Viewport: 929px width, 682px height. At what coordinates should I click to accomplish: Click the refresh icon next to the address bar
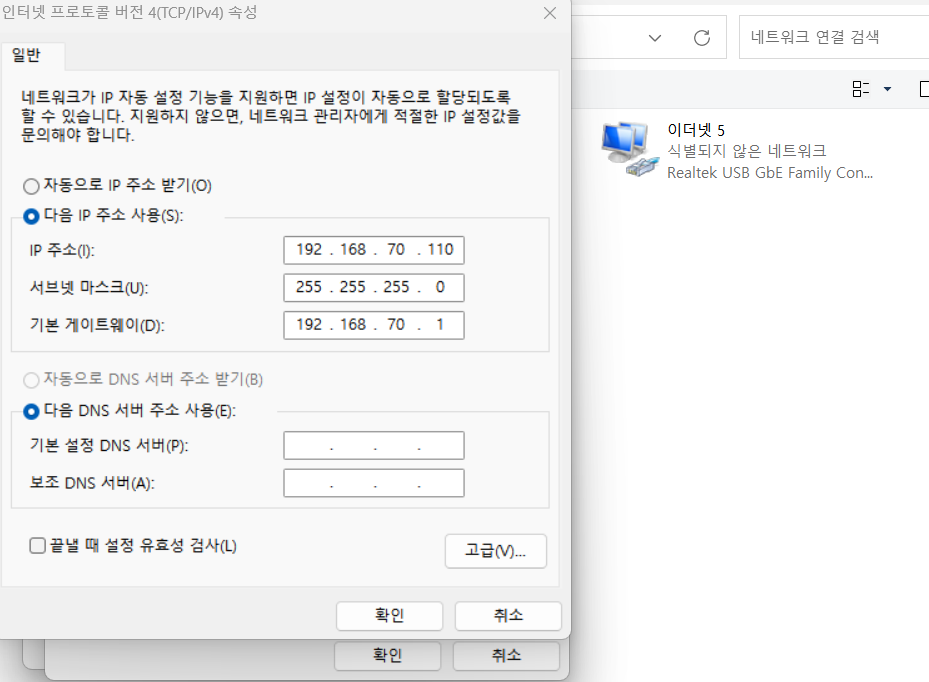point(701,38)
